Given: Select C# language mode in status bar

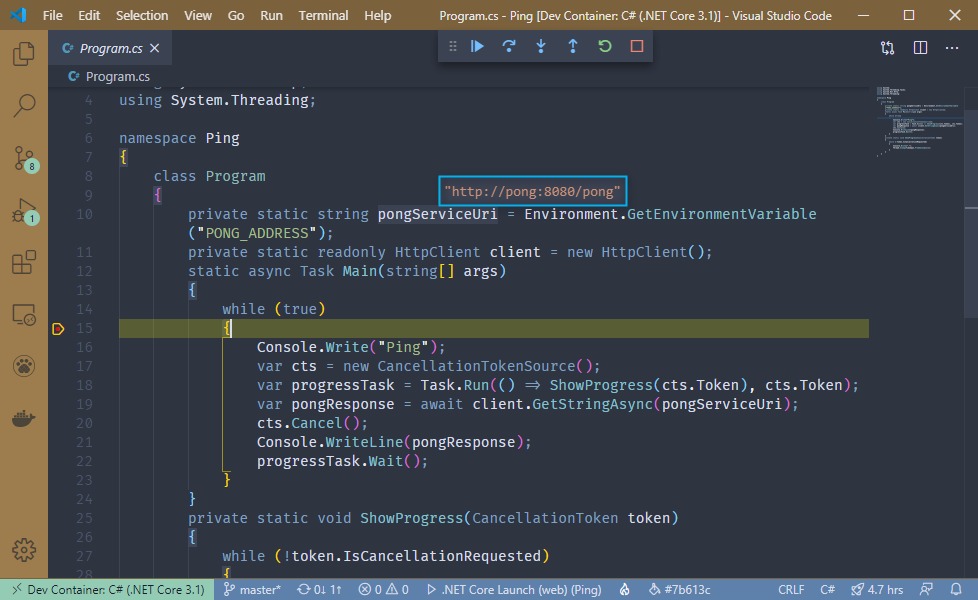Looking at the screenshot, I should pos(827,589).
